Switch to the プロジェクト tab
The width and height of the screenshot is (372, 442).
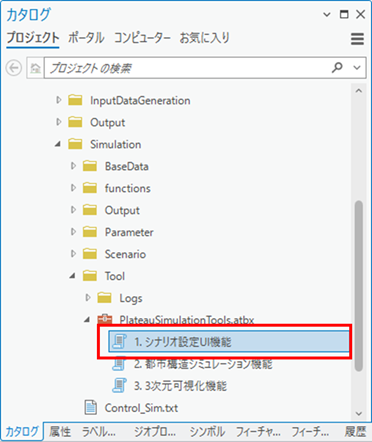(x=33, y=38)
